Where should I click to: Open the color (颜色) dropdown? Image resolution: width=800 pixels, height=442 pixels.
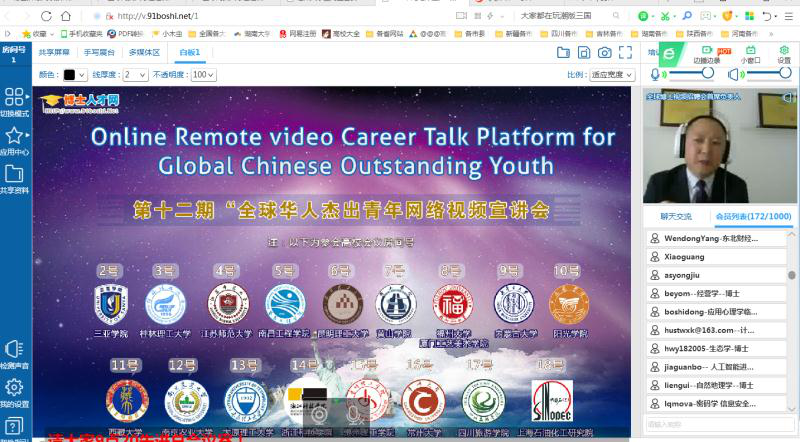point(76,75)
